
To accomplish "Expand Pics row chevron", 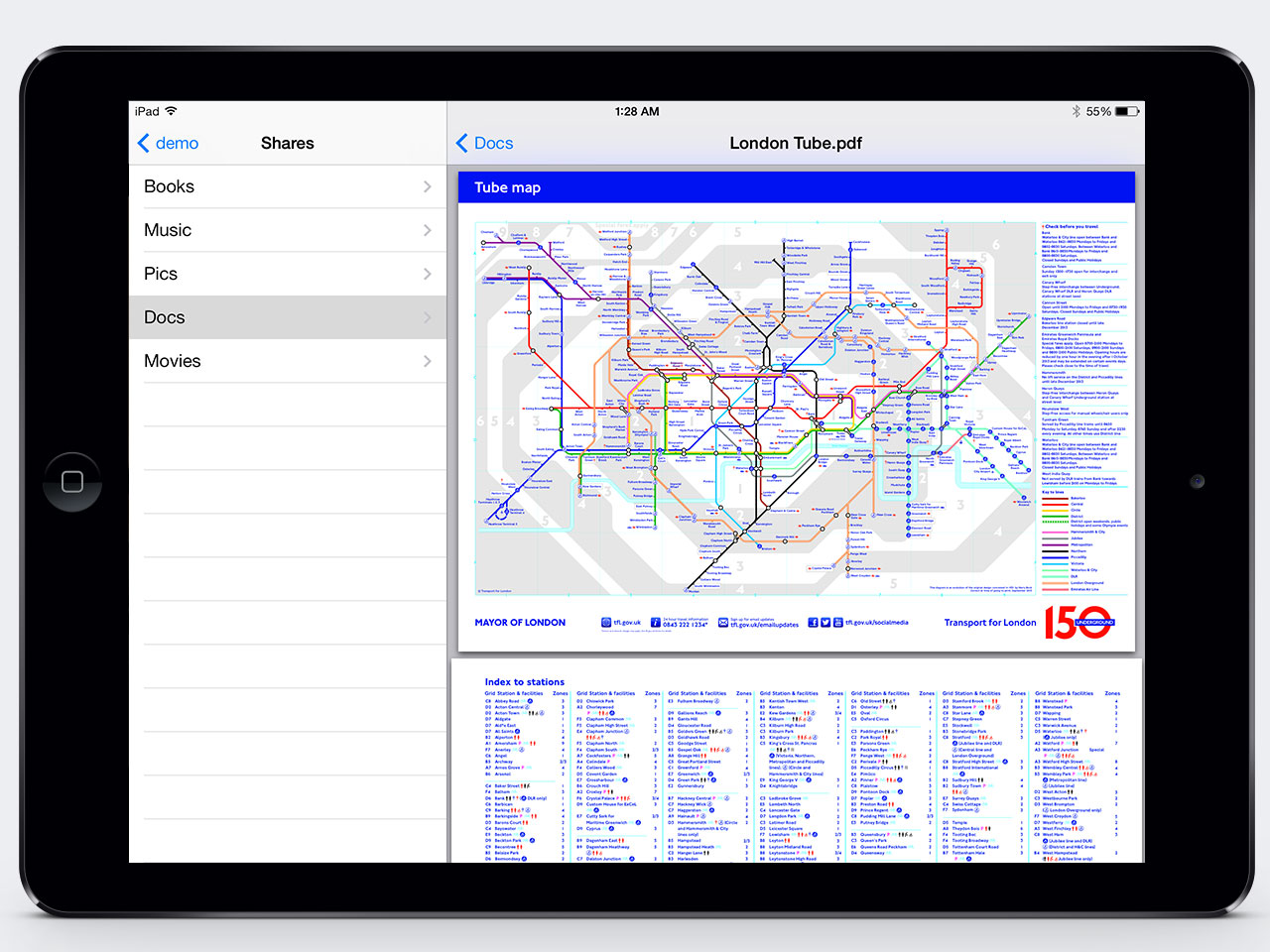I will click(428, 274).
